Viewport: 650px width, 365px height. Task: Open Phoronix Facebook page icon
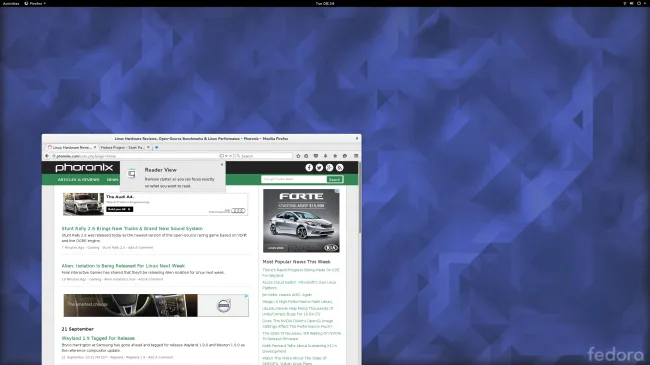pos(309,168)
